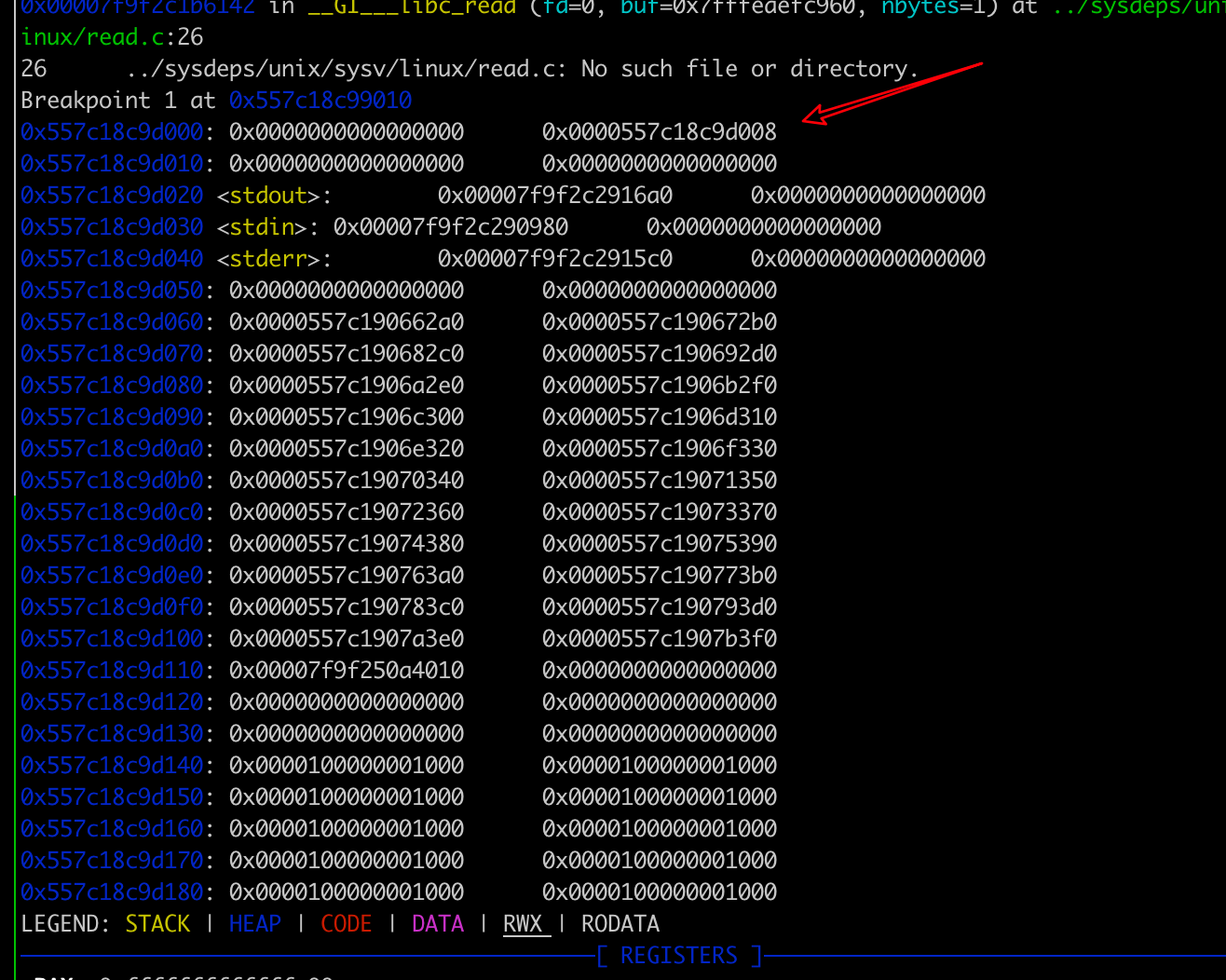Click heap pointer 0x0000557c1906b2f0
1226x980 pixels.
(660, 386)
